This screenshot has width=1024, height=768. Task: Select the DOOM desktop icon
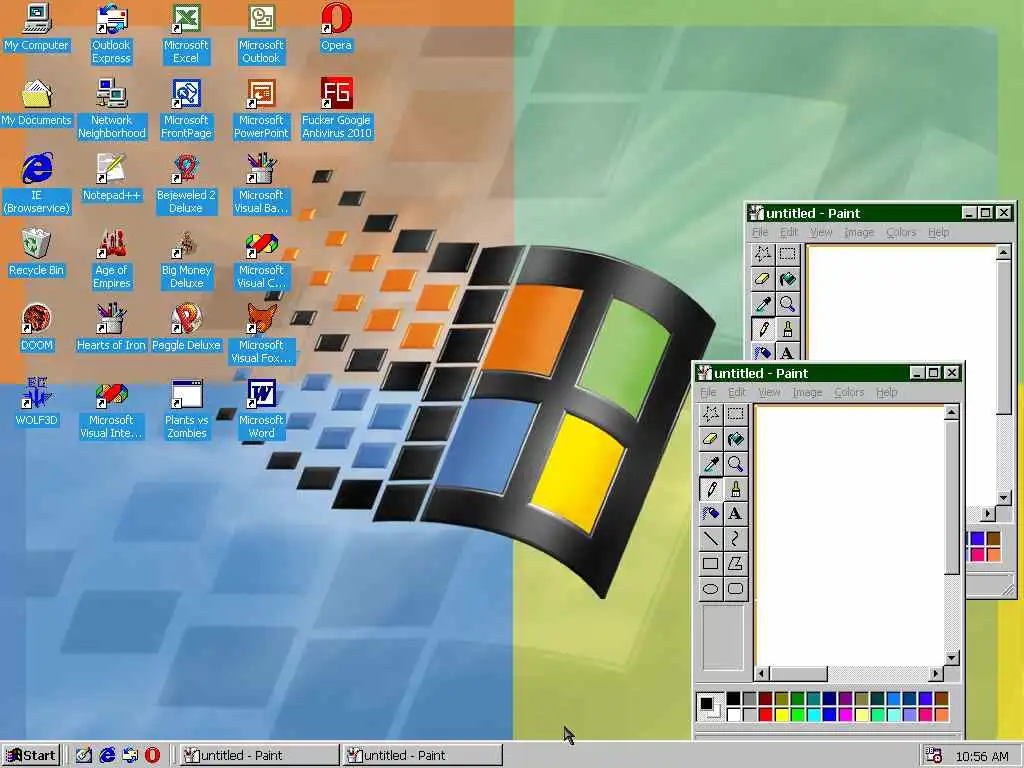37,328
